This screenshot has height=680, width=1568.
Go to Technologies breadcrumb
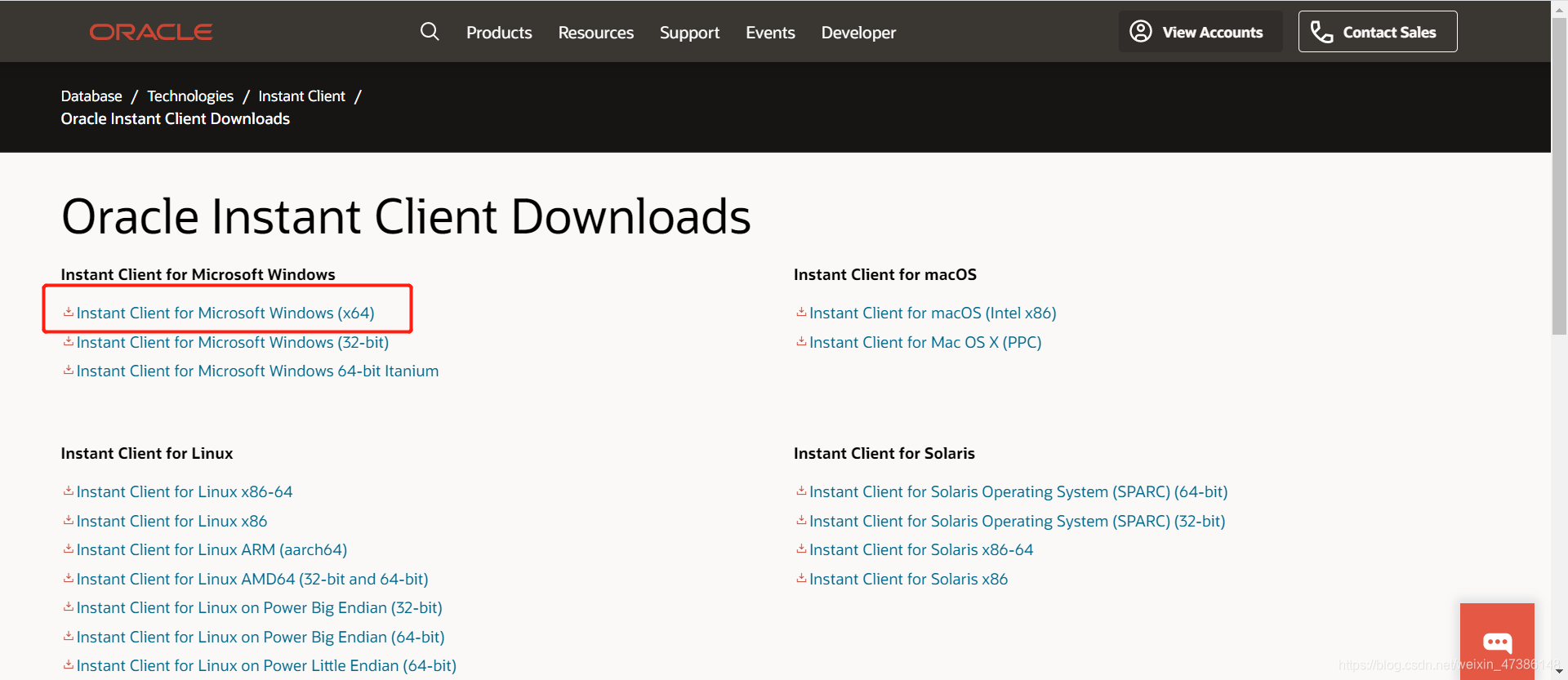(190, 96)
